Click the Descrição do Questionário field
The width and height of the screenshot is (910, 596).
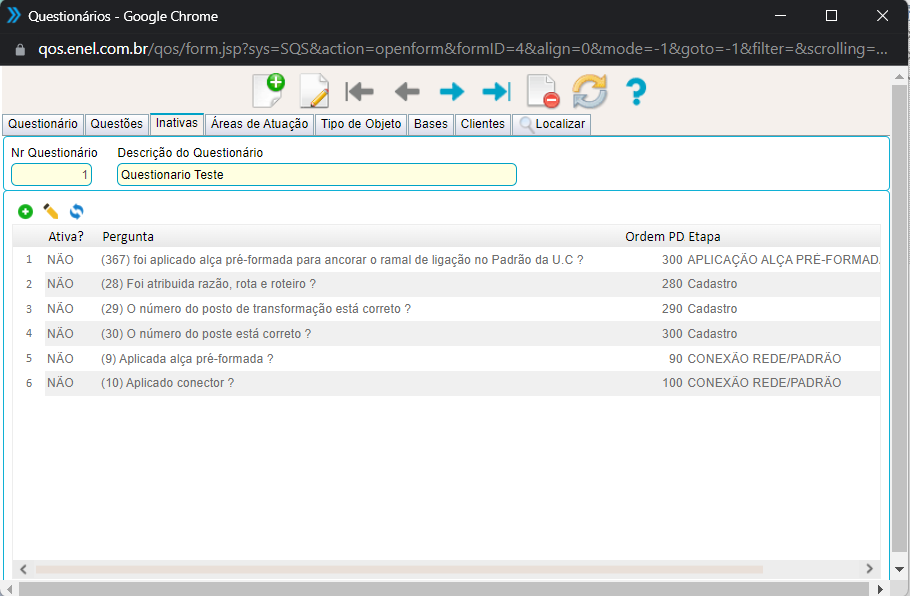[316, 175]
